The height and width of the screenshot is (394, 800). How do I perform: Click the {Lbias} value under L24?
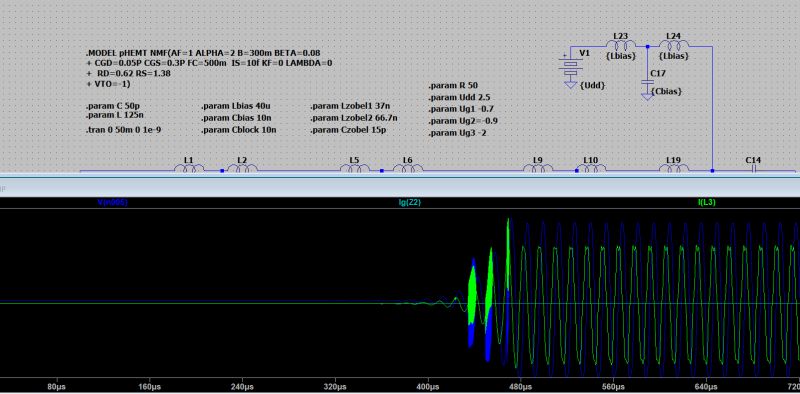[674, 56]
